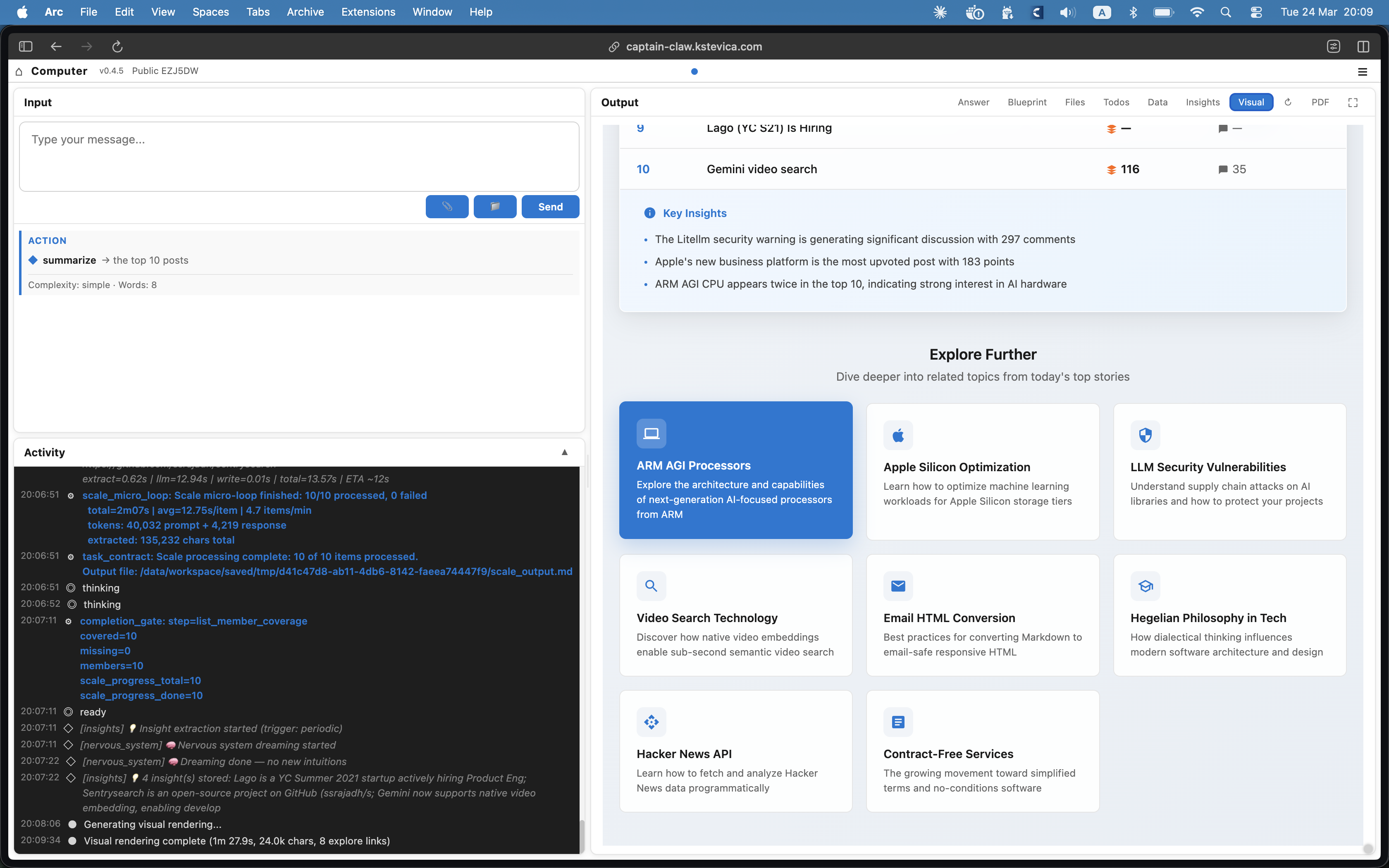Viewport: 1389px width, 868px height.
Task: Open the LLM Security Vulnerabilities card
Action: point(1229,471)
